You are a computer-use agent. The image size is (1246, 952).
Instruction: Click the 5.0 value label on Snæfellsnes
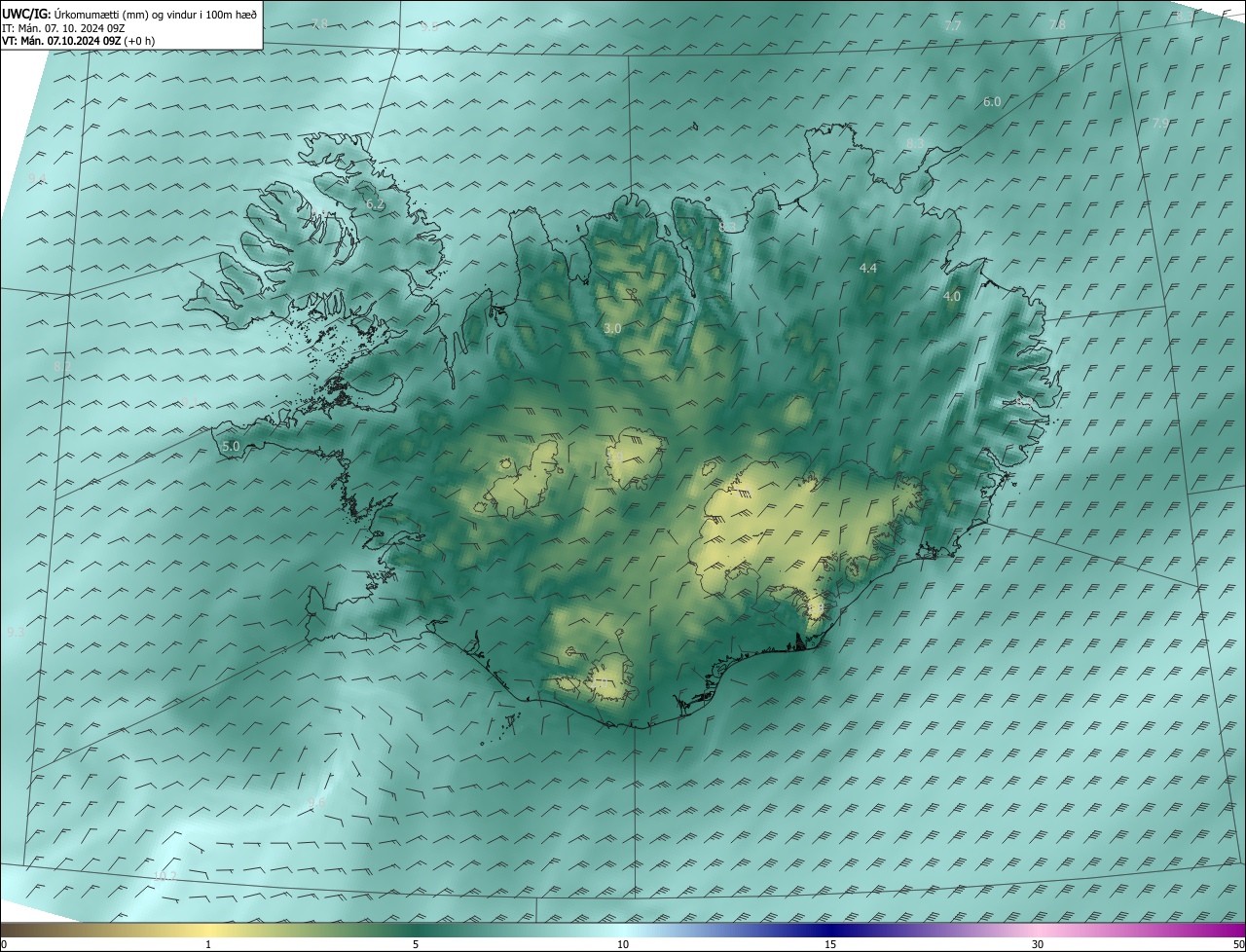(231, 446)
